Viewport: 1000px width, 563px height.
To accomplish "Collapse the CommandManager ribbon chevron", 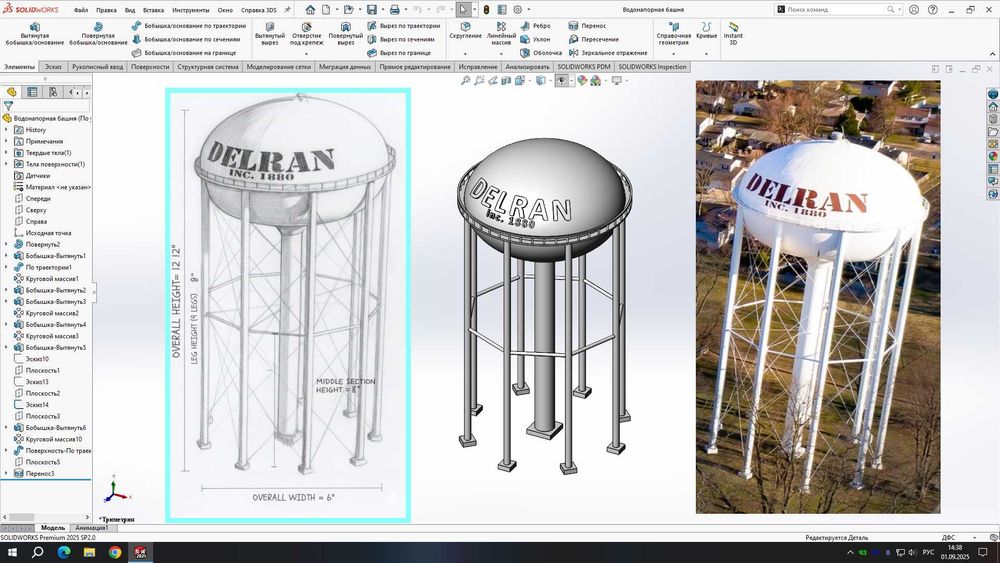I will 992,54.
